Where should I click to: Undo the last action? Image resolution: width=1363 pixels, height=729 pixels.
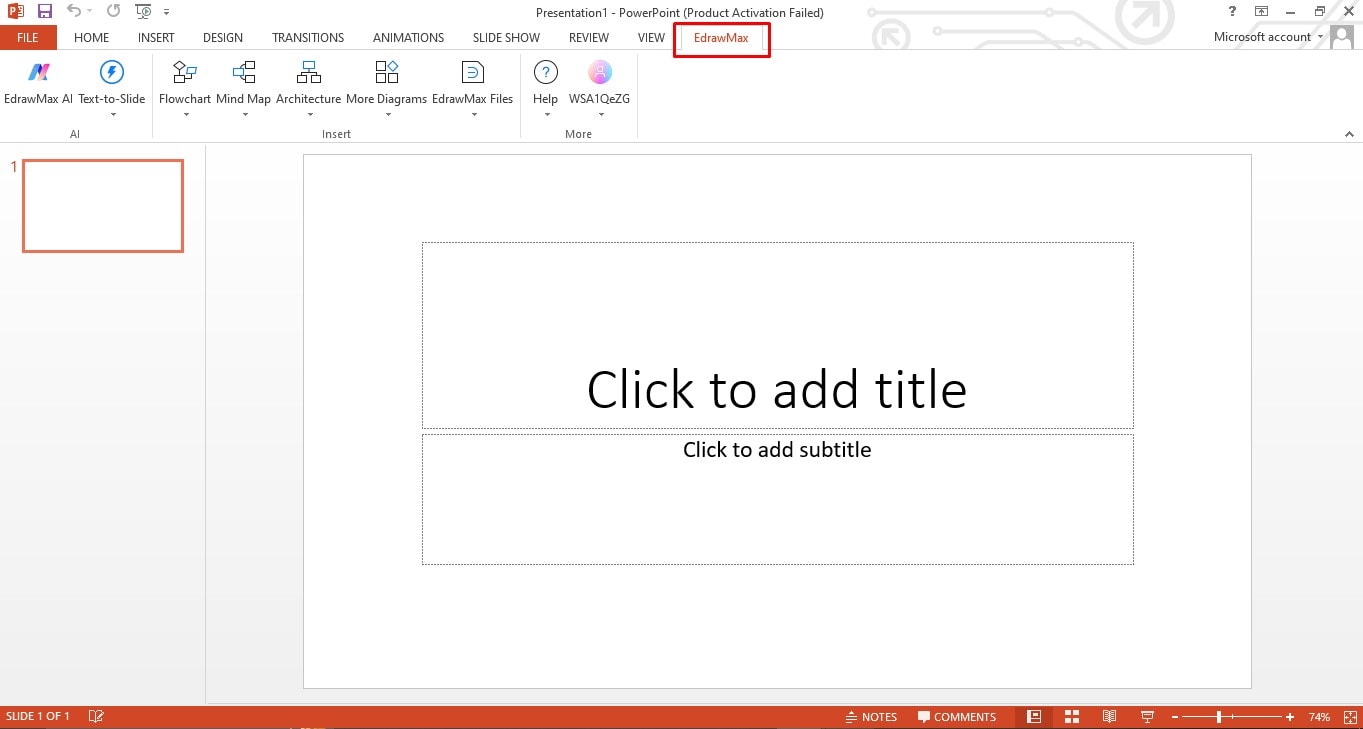tap(73, 12)
